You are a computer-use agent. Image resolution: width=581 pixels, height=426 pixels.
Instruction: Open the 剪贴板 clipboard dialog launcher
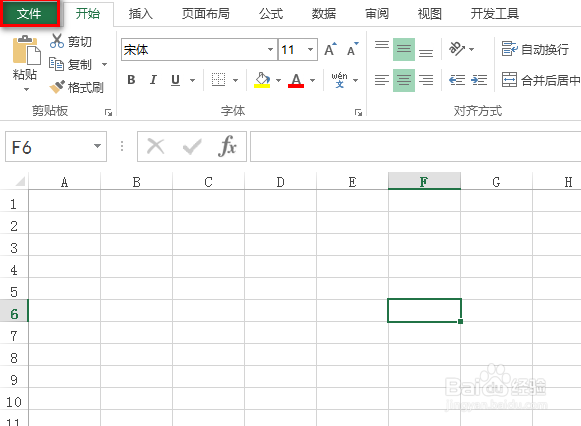108,112
